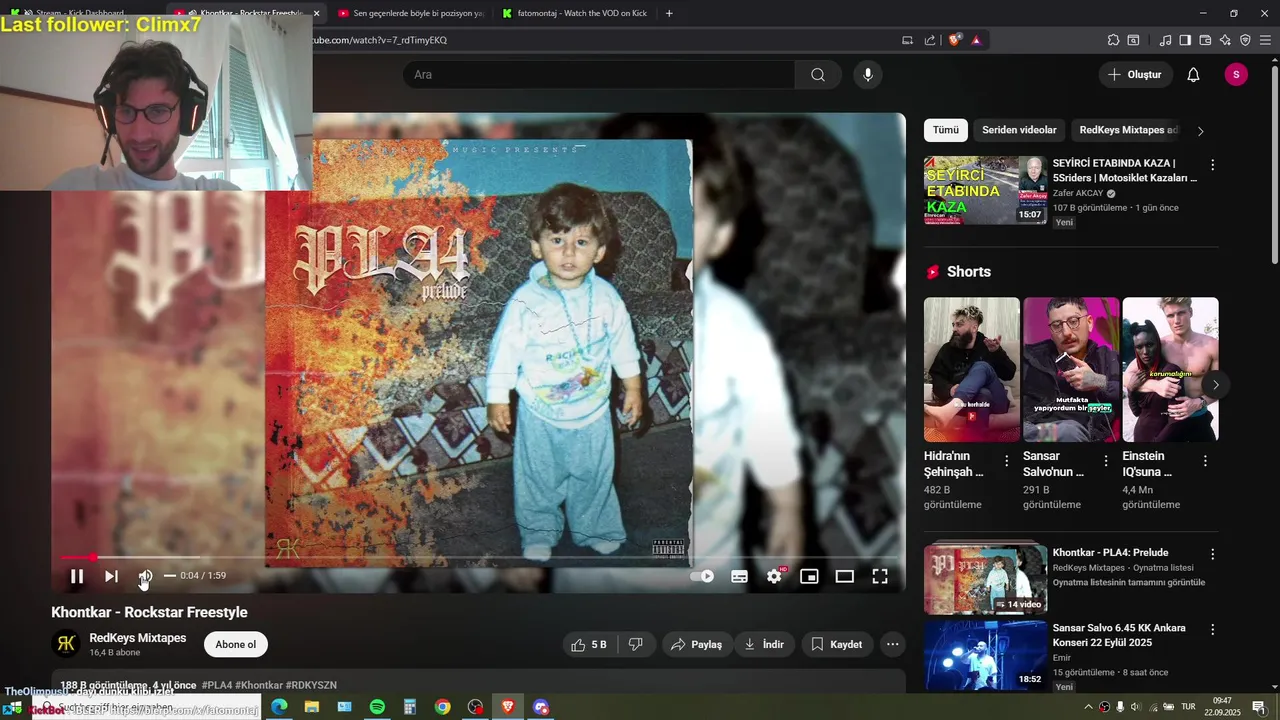Open a new browser tab

(x=669, y=13)
